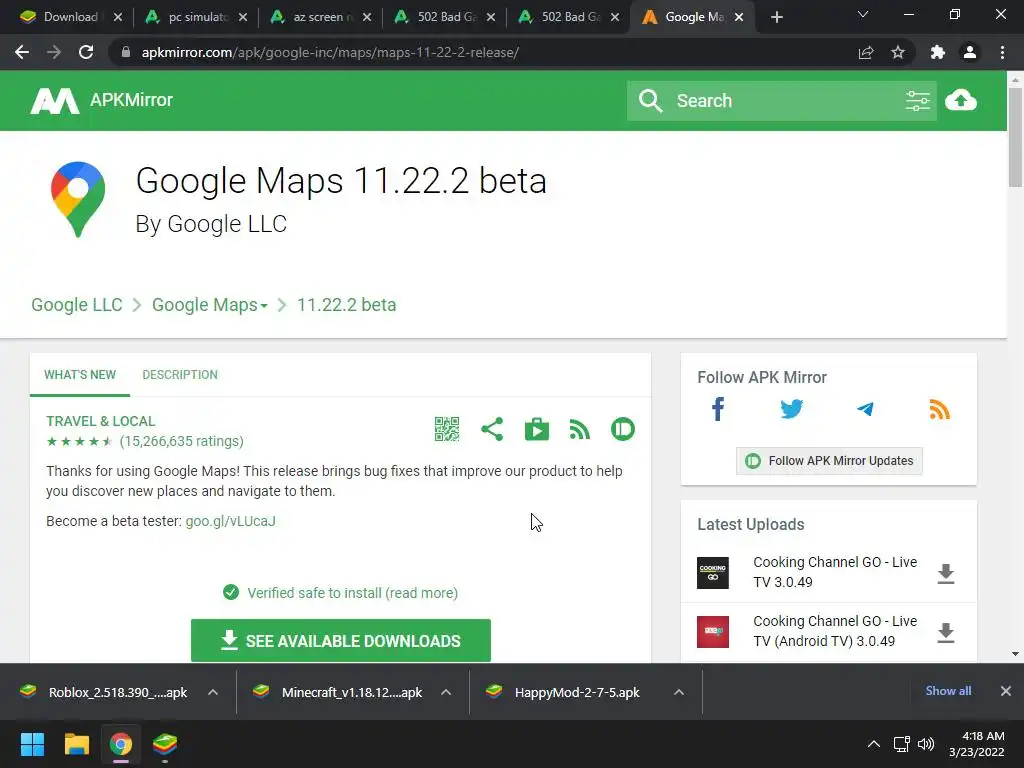
Task: Open the green RSS feed icon for this app
Action: point(580,429)
